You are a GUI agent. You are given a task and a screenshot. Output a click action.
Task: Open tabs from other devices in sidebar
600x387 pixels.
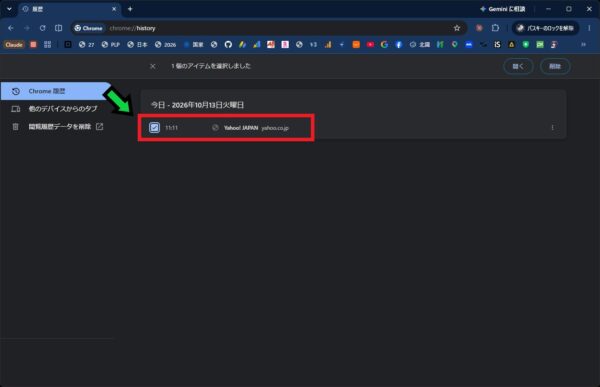coord(57,109)
